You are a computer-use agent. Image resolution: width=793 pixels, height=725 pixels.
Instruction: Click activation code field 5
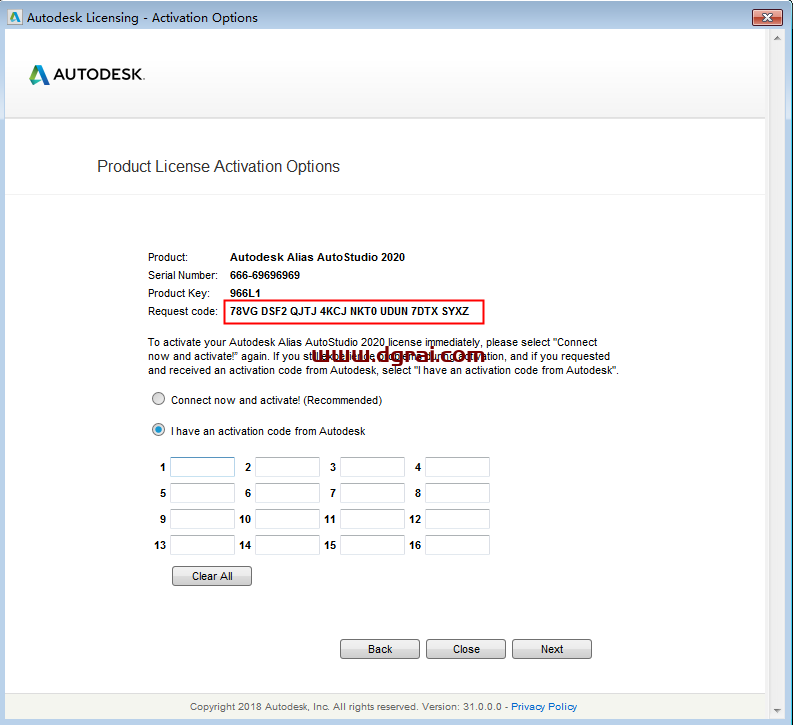click(x=202, y=493)
